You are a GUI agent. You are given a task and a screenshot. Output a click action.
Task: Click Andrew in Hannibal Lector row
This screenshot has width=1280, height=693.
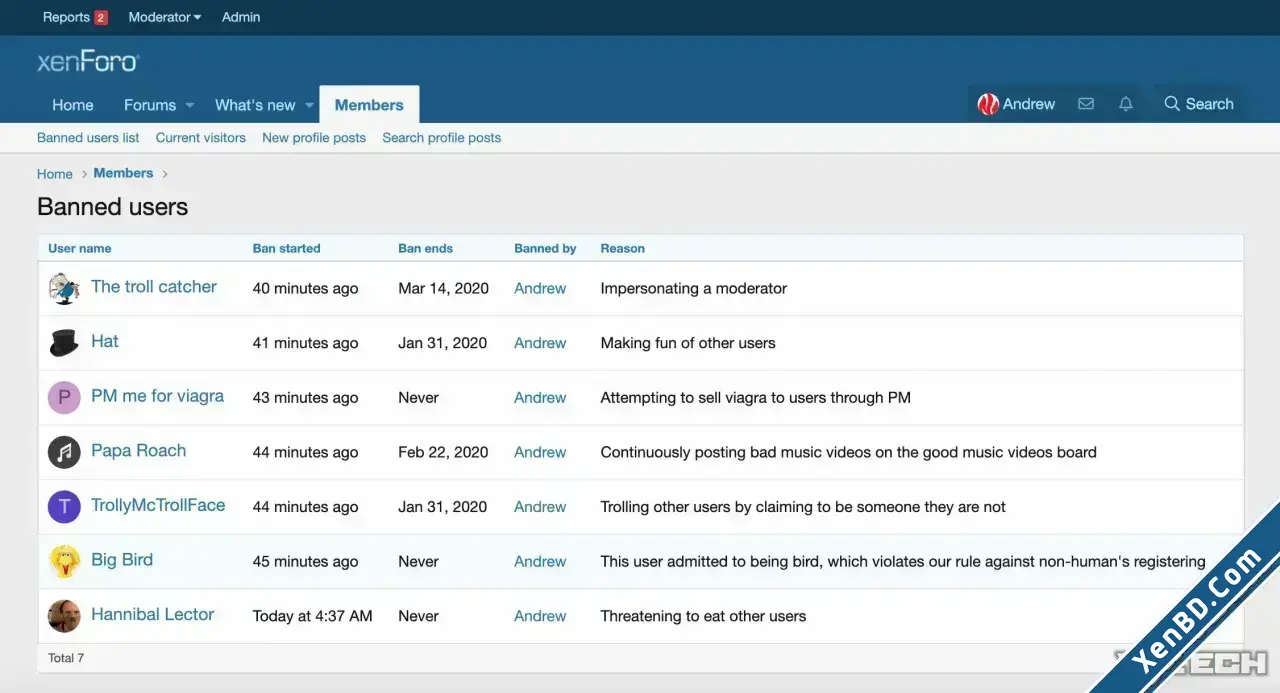pos(540,616)
